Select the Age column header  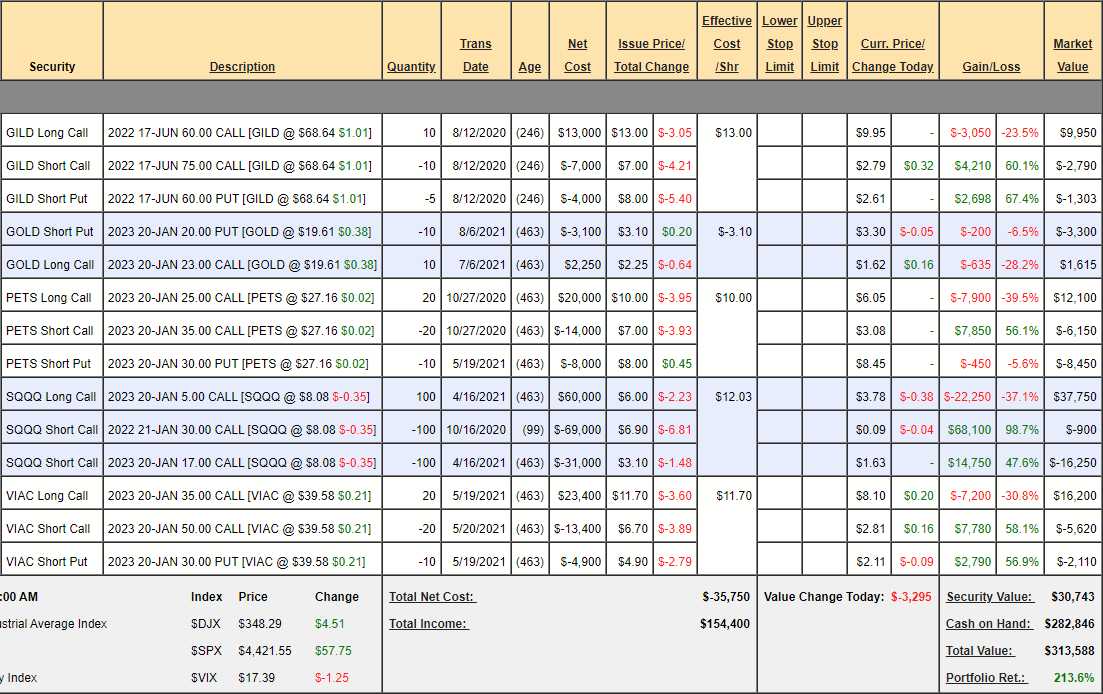[x=530, y=67]
